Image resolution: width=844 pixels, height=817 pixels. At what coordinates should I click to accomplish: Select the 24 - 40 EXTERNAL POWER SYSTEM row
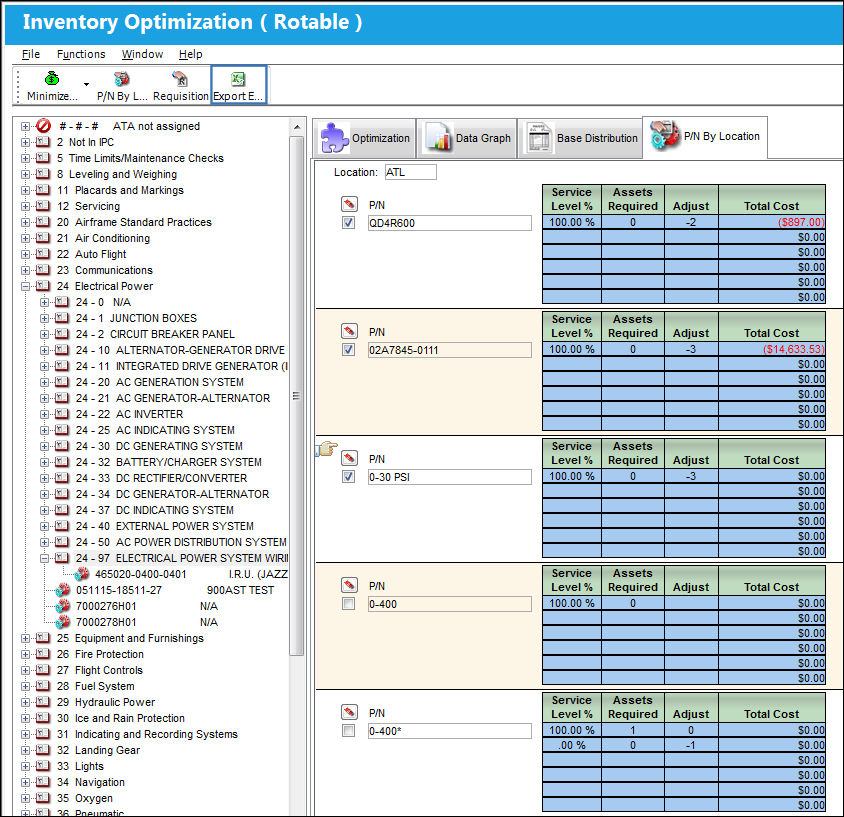click(165, 526)
